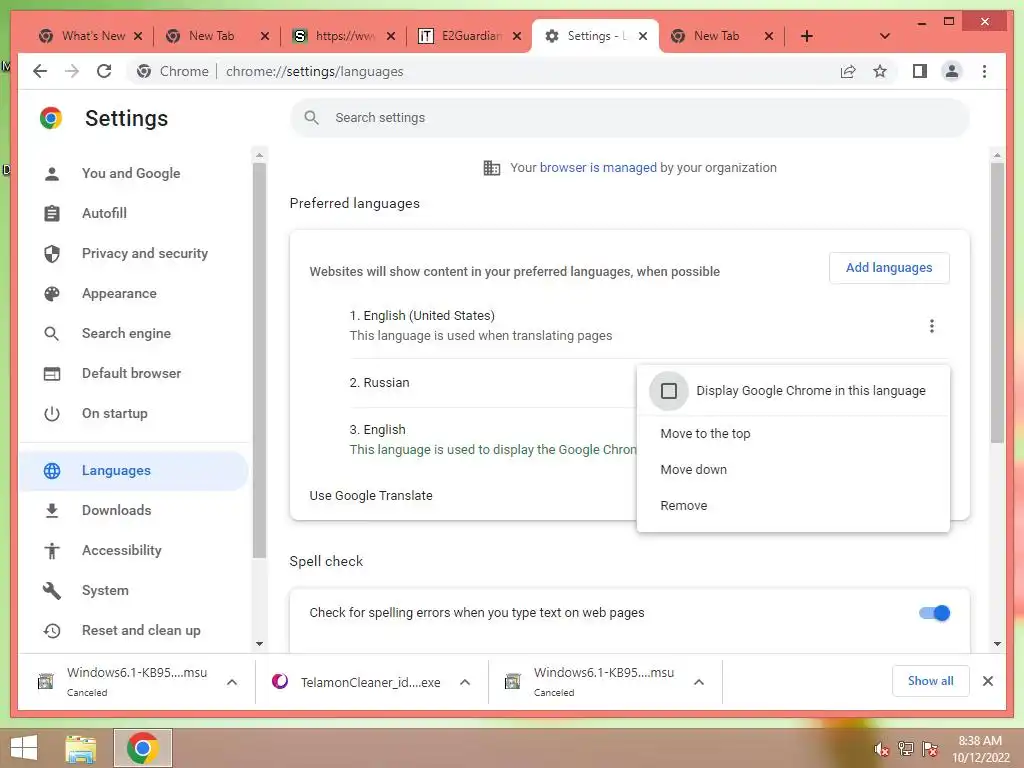This screenshot has height=768, width=1024.
Task: Click the Default browser window icon
Action: (52, 374)
